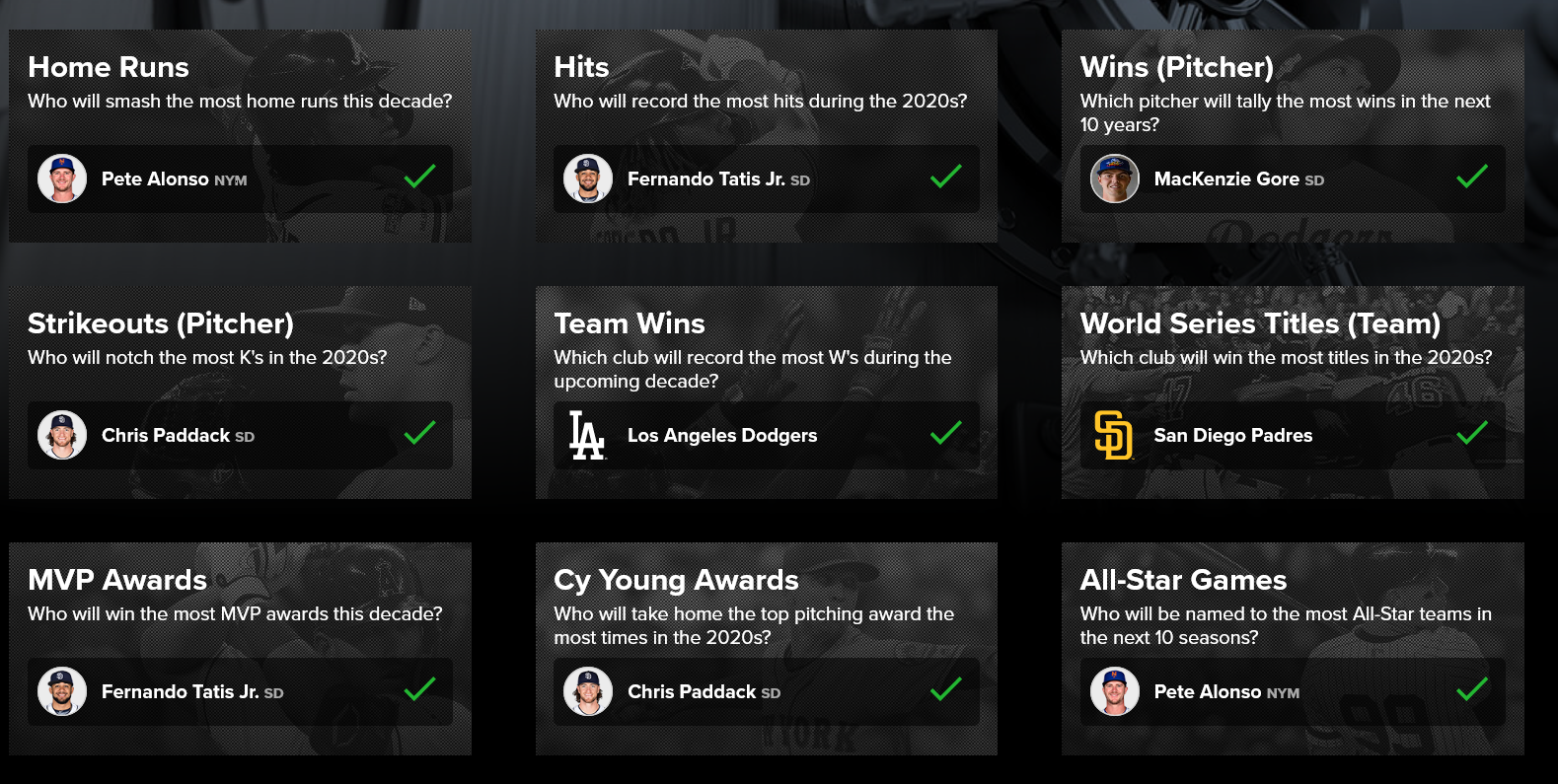Toggle the checkmark beside MacKenzie Gore

point(1472,177)
